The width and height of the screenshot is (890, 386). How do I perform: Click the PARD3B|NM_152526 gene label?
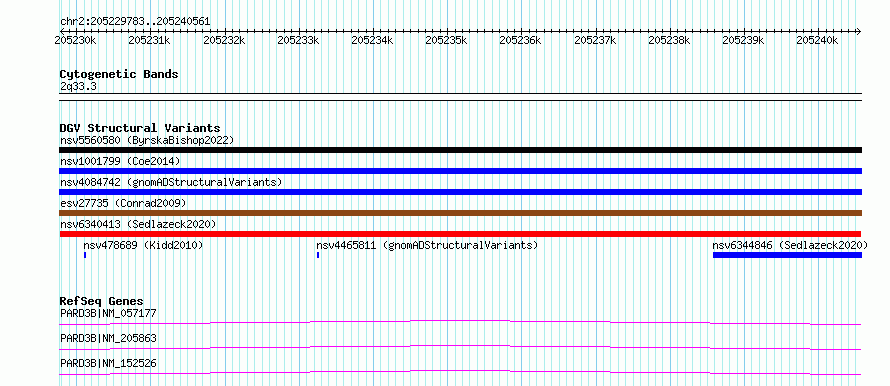tap(108, 363)
